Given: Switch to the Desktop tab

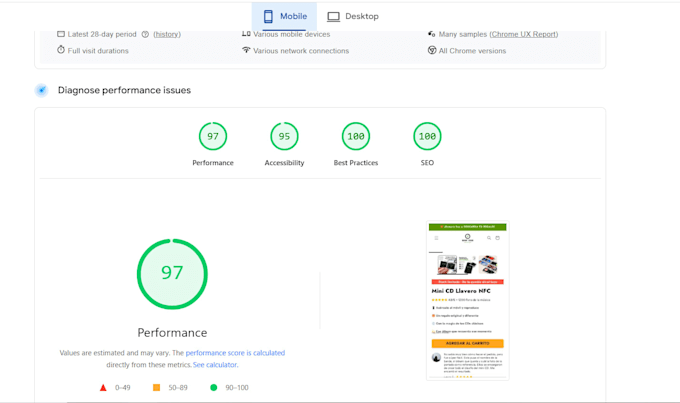Looking at the screenshot, I should point(353,16).
